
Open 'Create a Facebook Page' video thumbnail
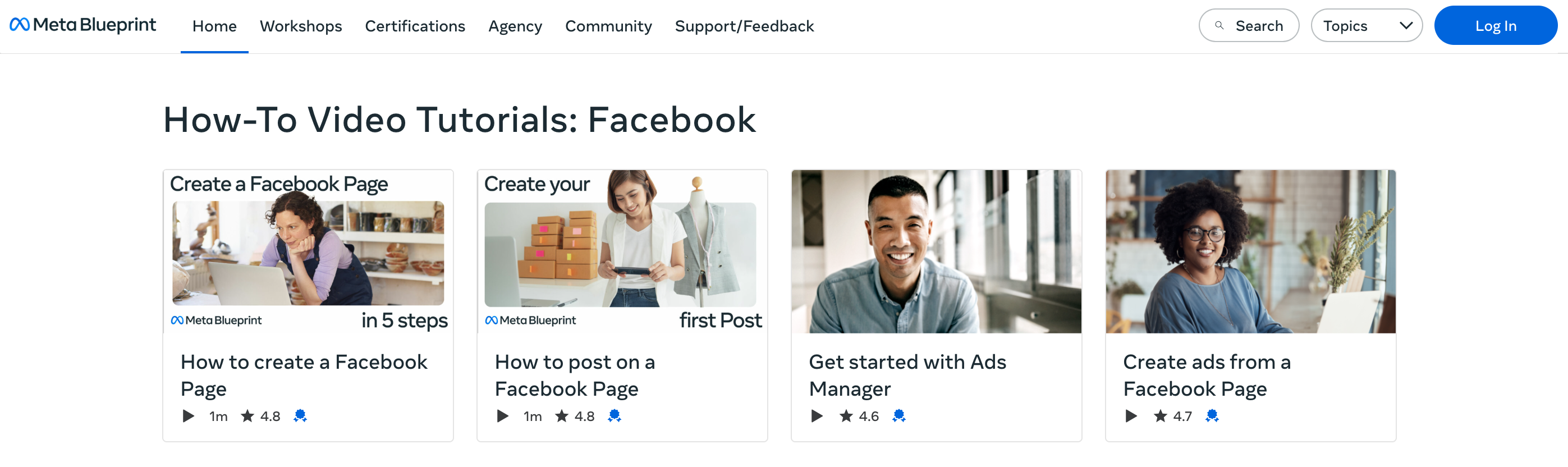coord(308,251)
